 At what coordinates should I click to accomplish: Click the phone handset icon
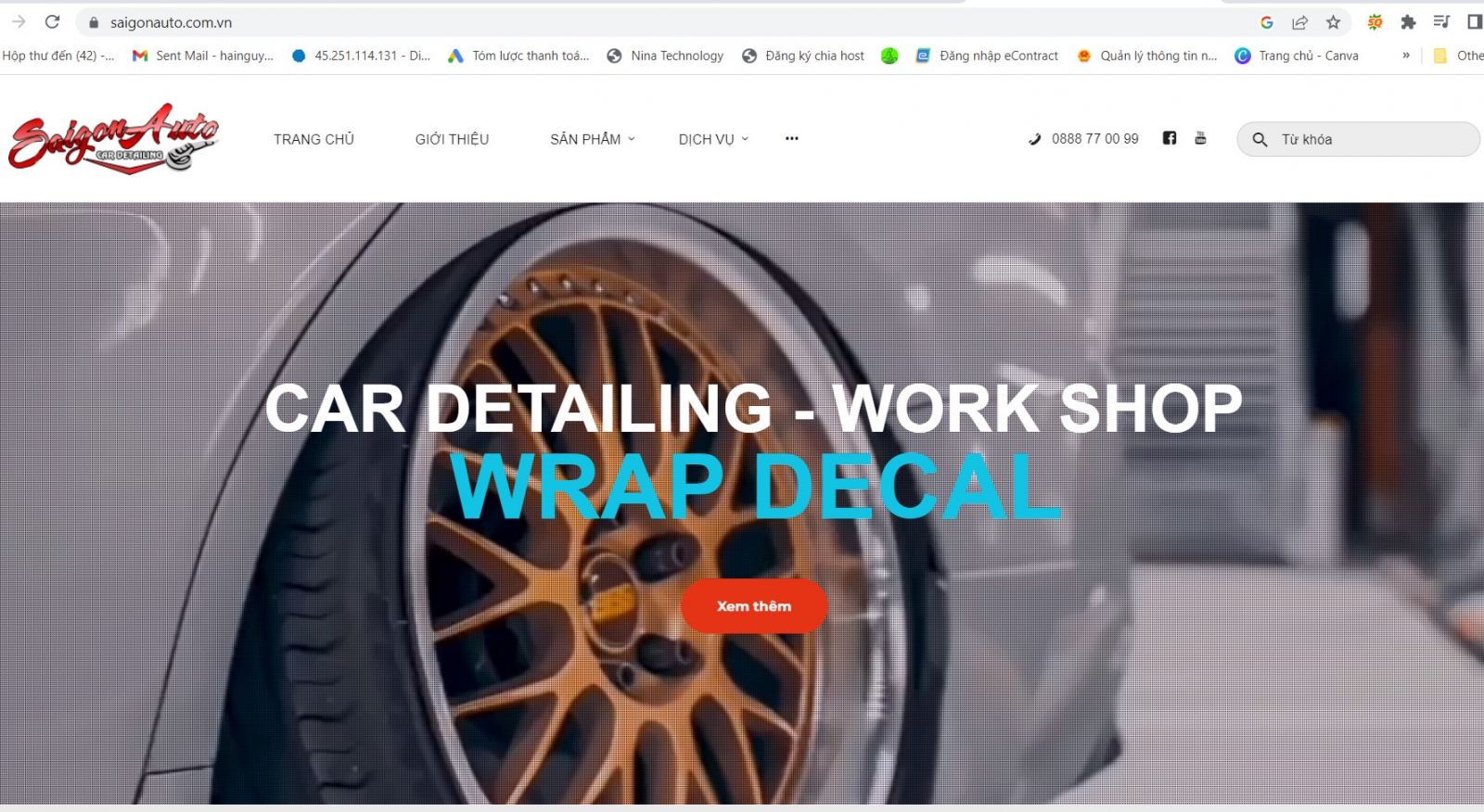pos(1034,139)
